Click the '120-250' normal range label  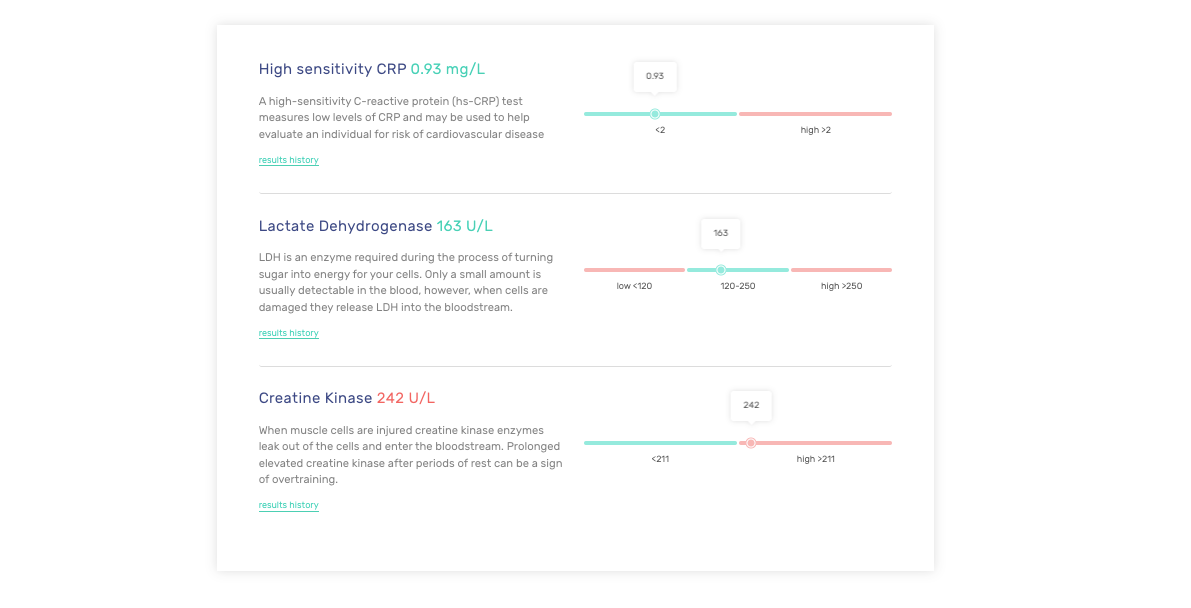click(x=738, y=286)
